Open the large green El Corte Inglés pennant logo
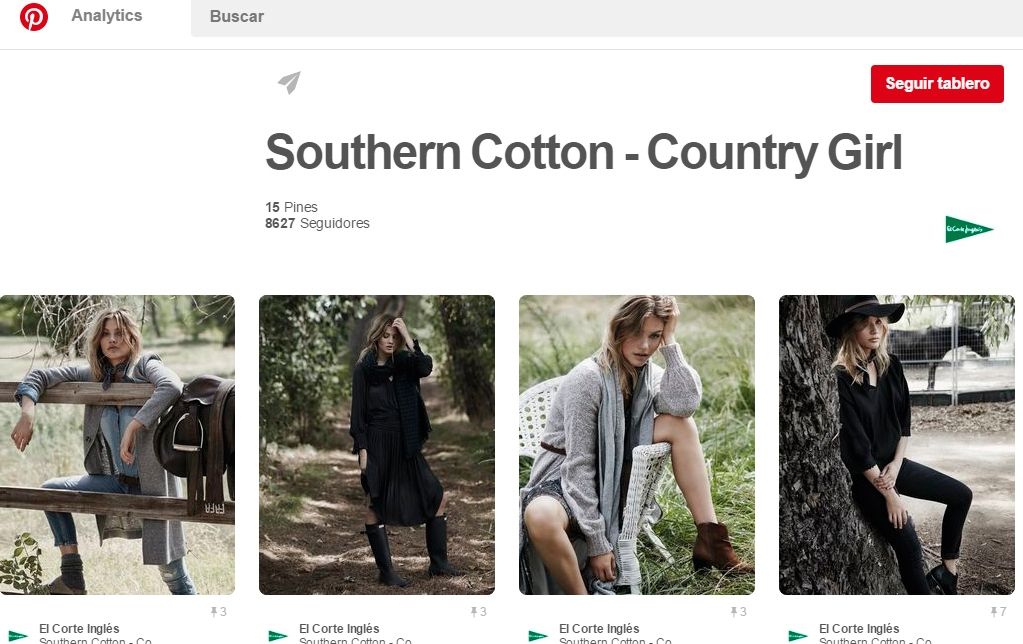 click(x=968, y=229)
